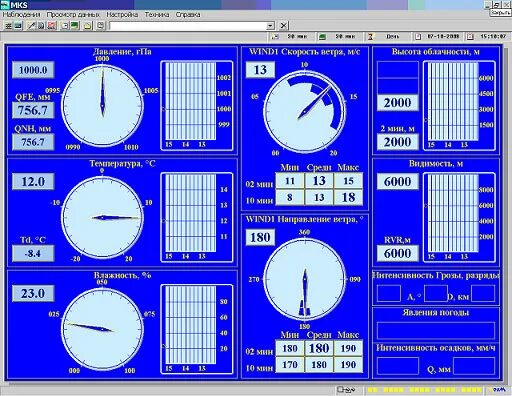Open the Справка menu
This screenshot has height=396, width=512.
click(188, 15)
